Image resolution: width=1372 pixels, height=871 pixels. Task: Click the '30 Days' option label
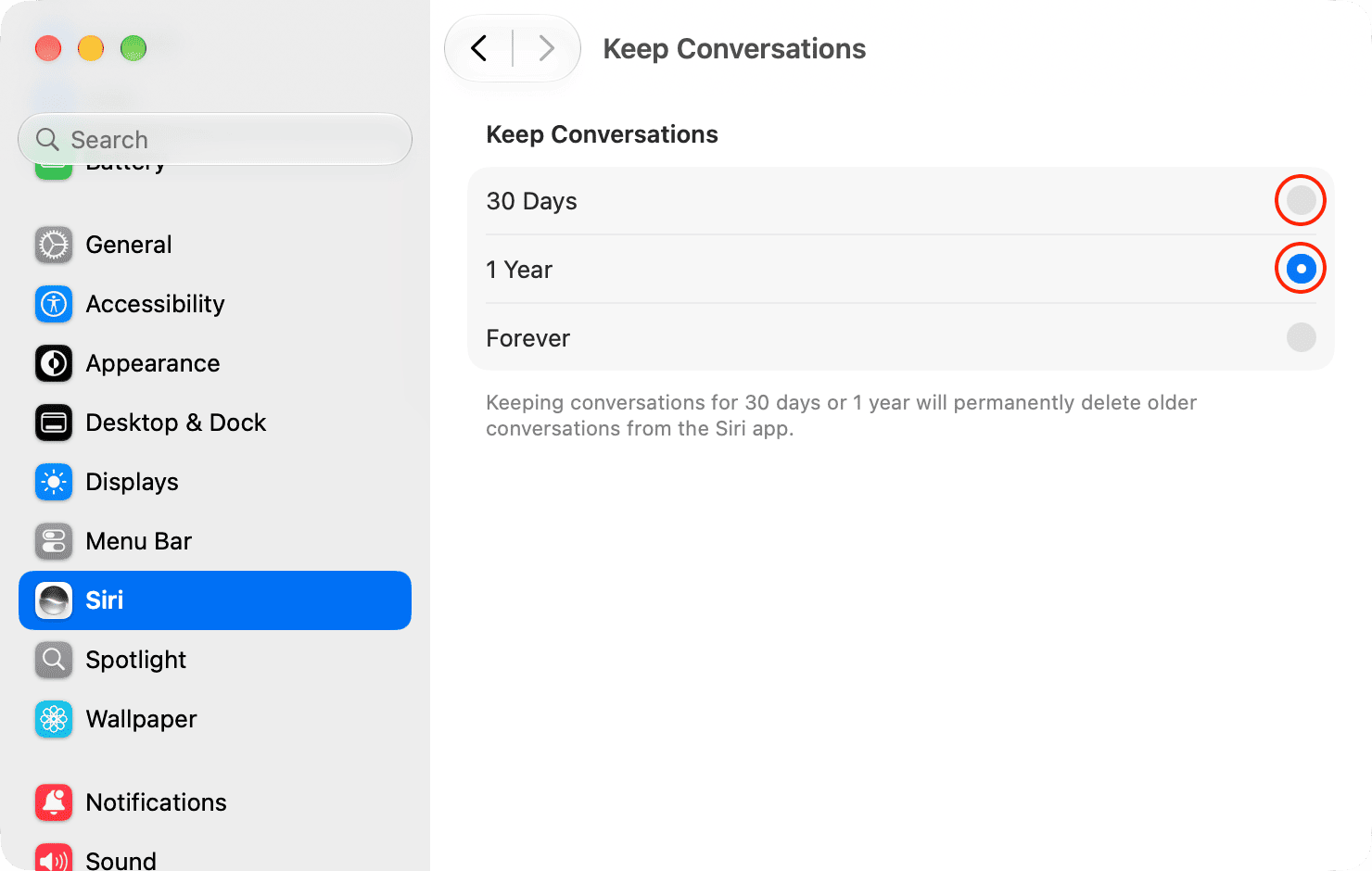tap(531, 201)
